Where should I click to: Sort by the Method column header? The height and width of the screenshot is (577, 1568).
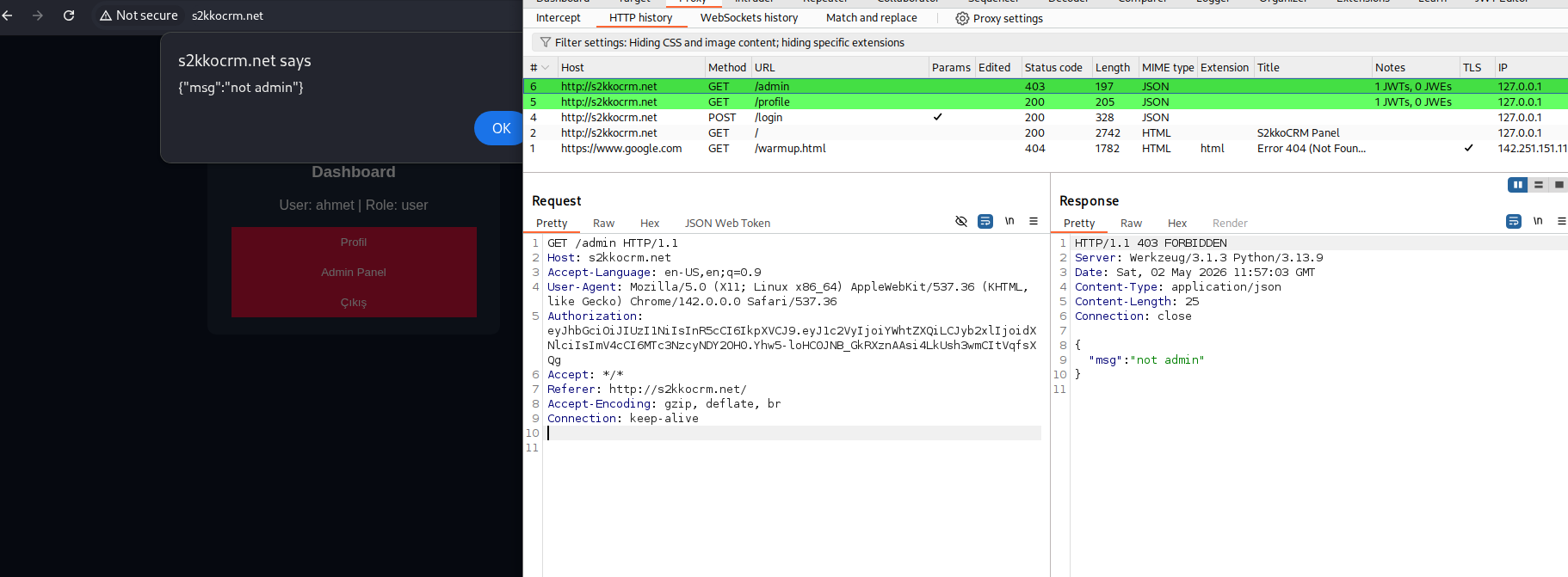pyautogui.click(x=726, y=68)
